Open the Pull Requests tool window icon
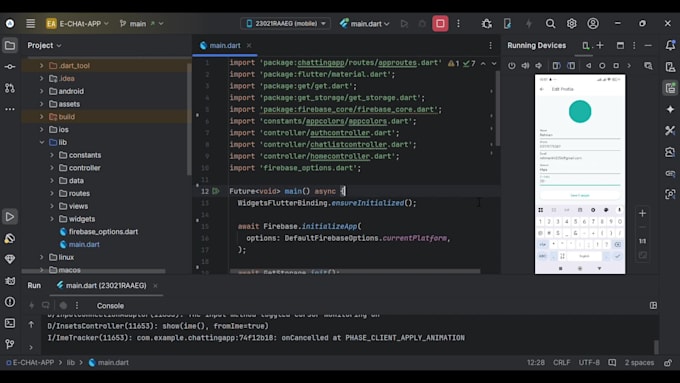680x383 pixels. [10, 88]
